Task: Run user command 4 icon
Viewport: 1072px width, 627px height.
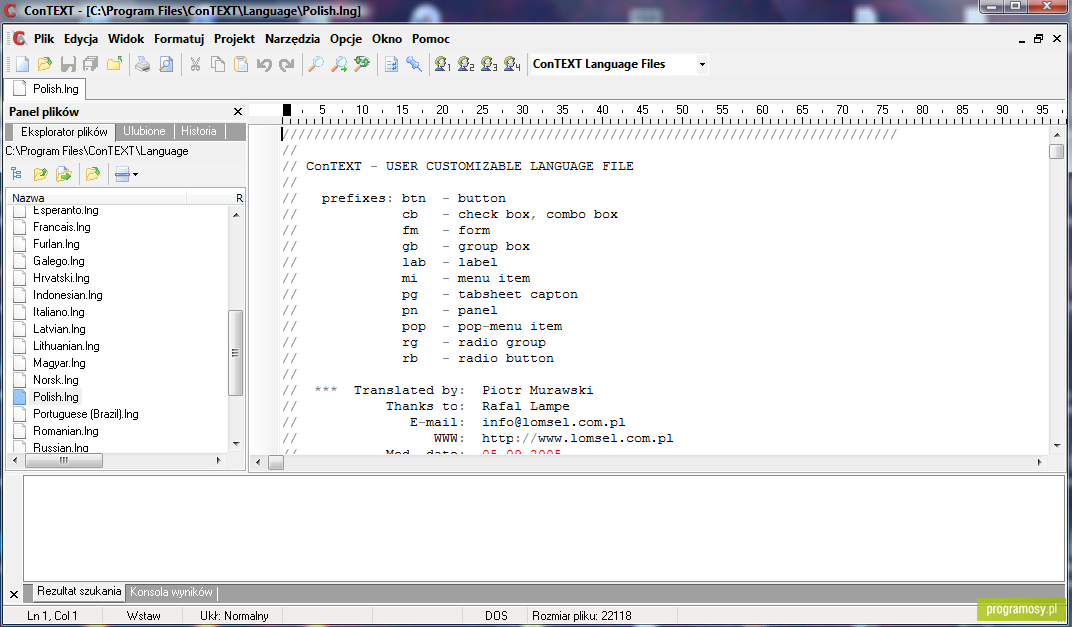Action: pos(512,64)
